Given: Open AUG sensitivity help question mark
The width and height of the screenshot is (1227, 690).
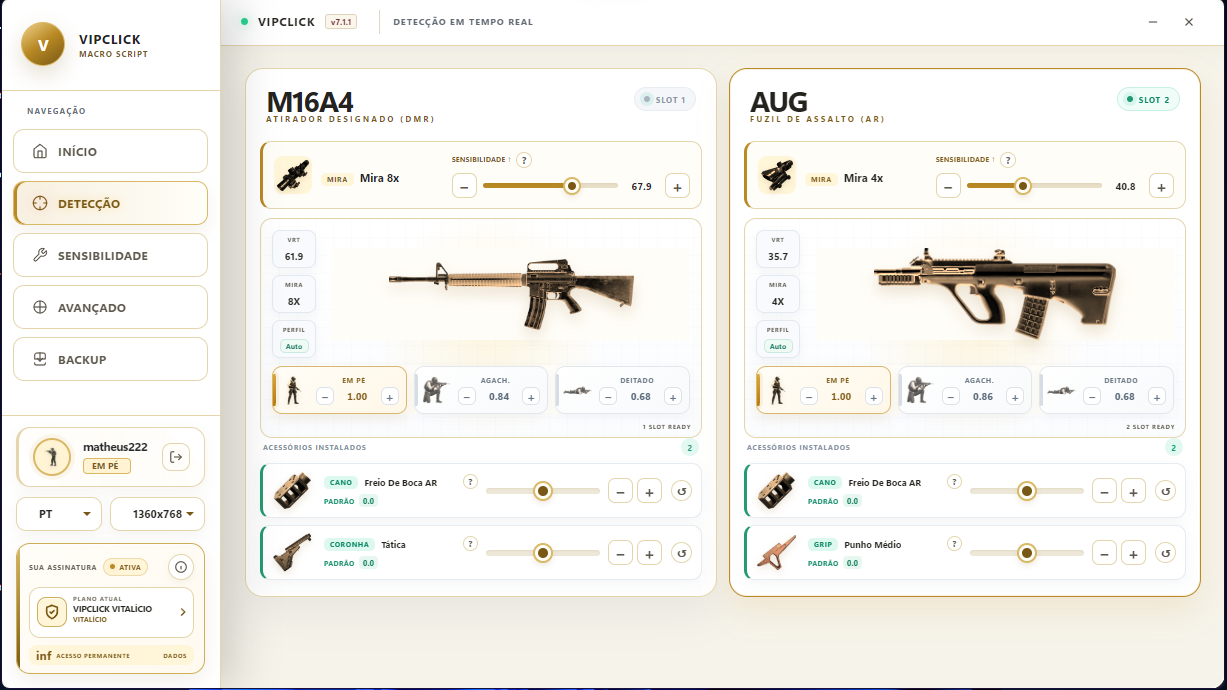Looking at the screenshot, I should (1007, 160).
